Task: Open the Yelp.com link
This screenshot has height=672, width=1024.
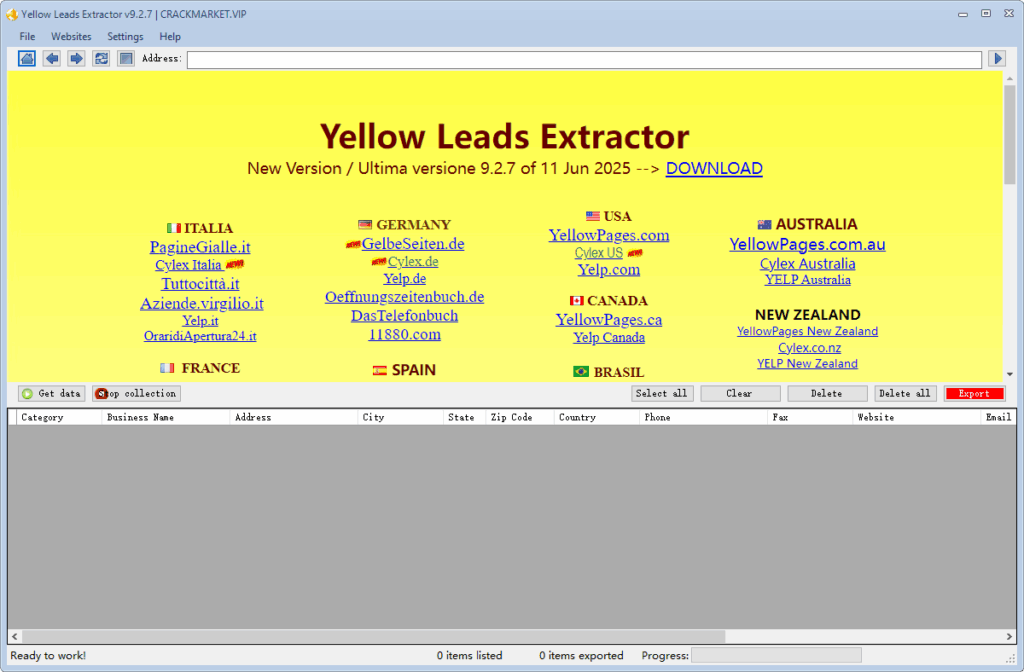Action: tap(609, 269)
